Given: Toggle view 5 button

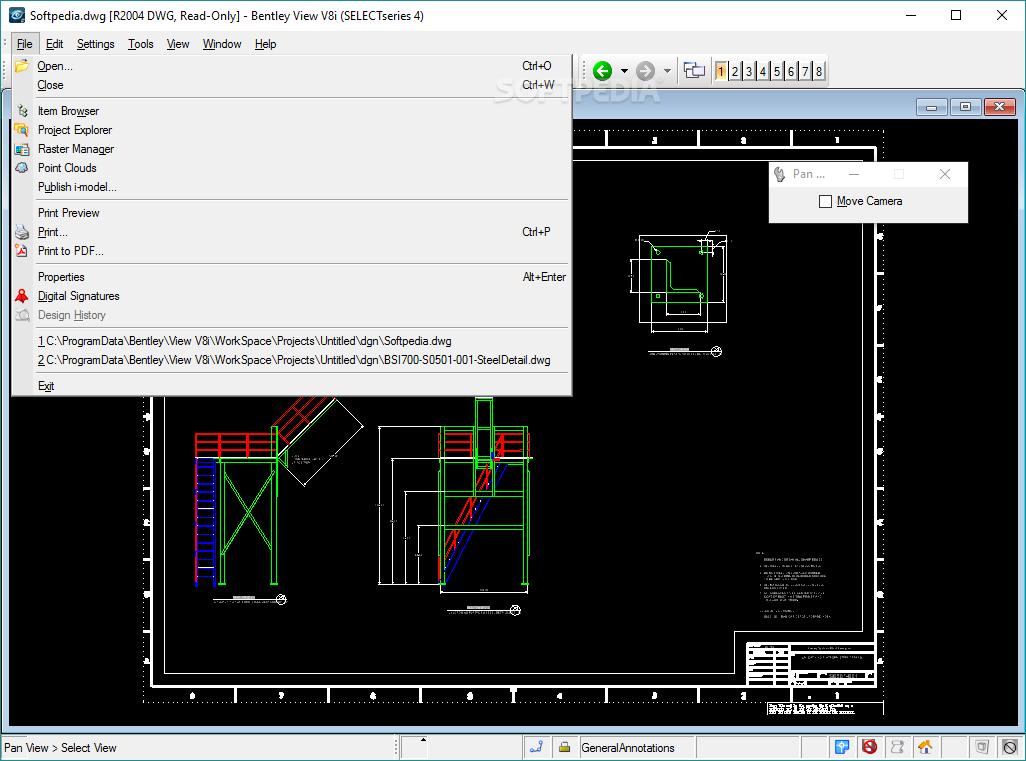Looking at the screenshot, I should coord(777,71).
